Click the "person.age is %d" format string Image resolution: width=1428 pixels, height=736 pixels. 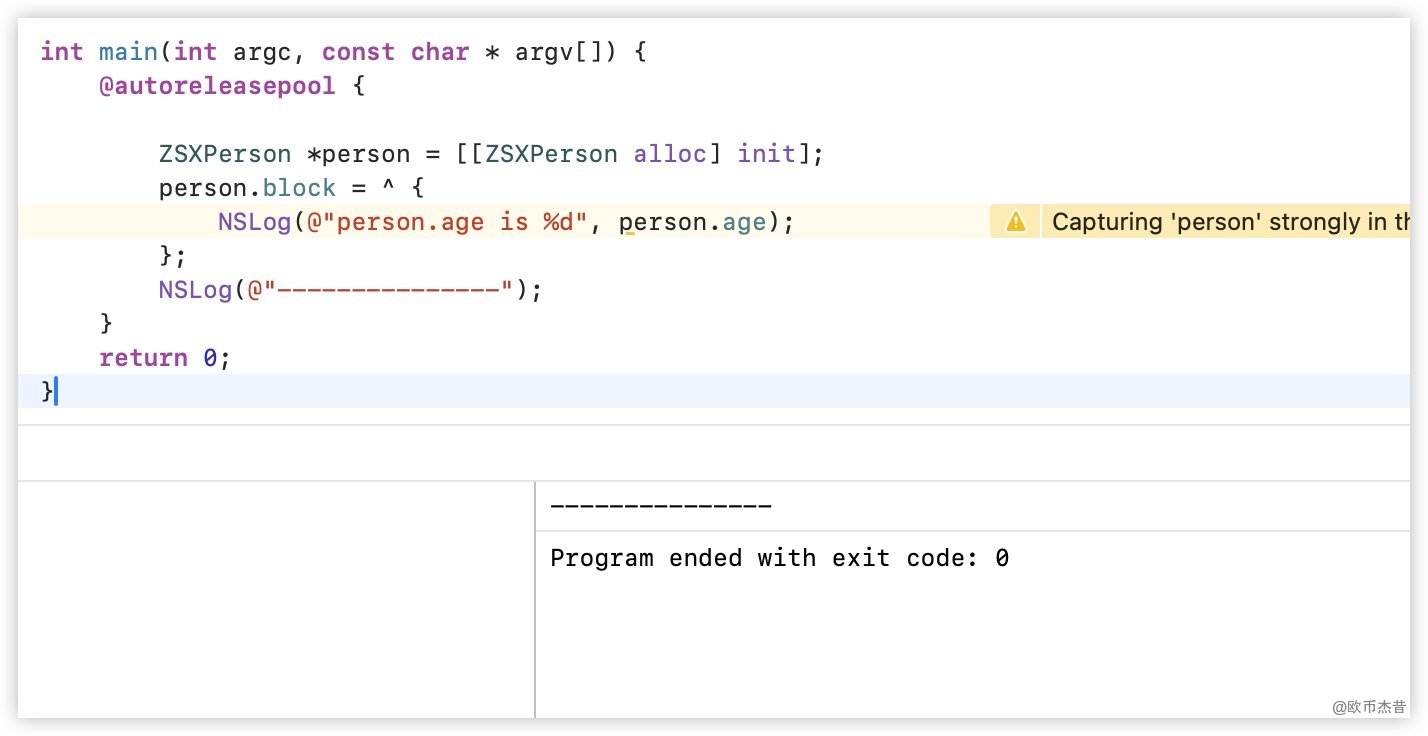(x=446, y=222)
